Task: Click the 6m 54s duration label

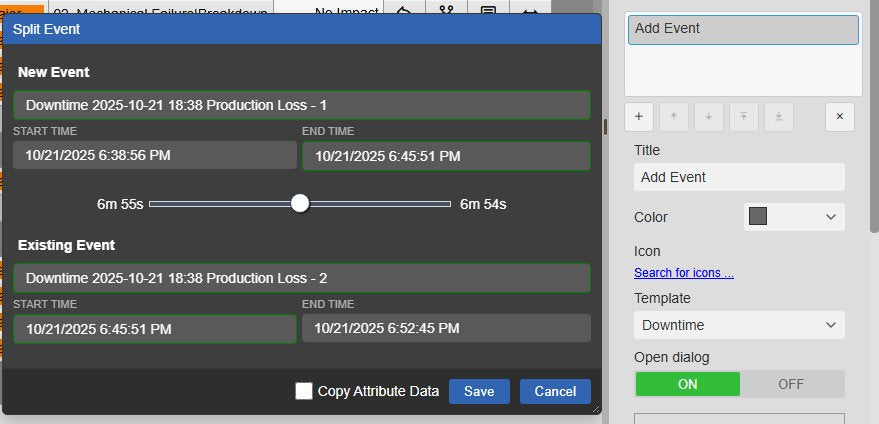Action: point(483,205)
